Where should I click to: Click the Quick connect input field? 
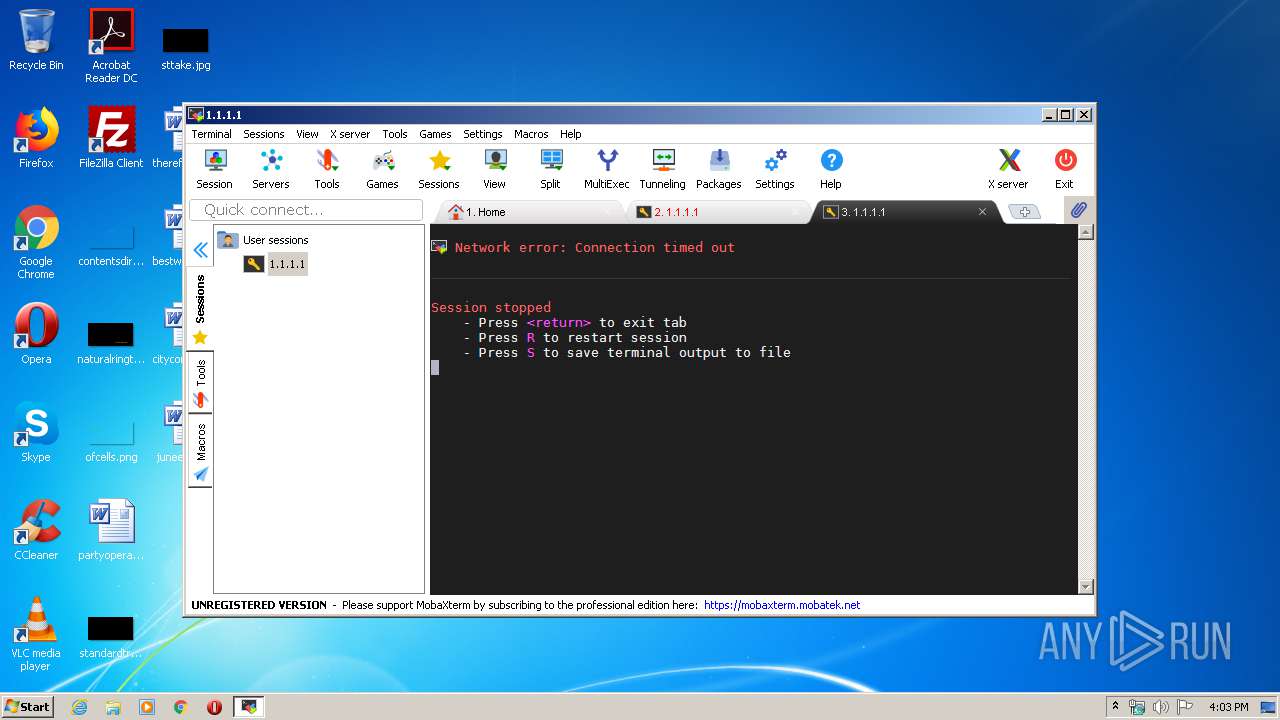coord(306,210)
